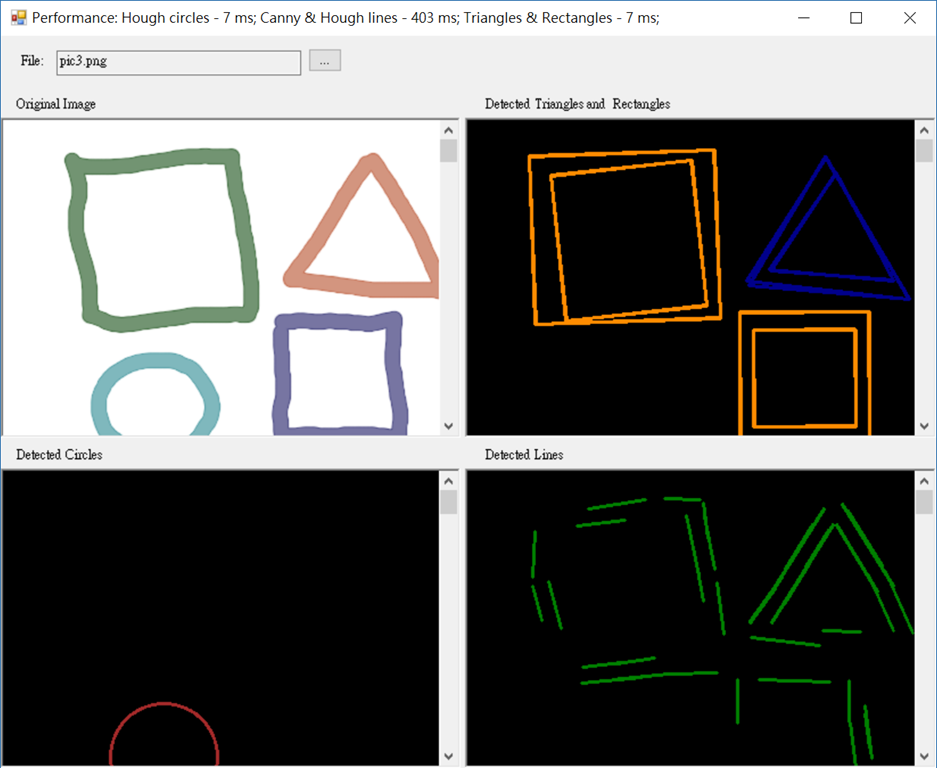
Task: Minimize the Performance window
Action: pyautogui.click(x=804, y=18)
